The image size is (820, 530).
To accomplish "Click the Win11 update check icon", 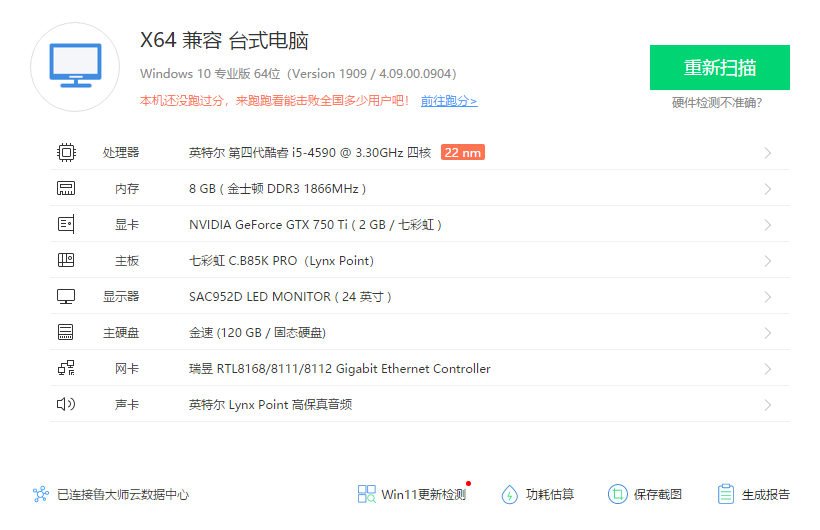I will click(x=367, y=494).
